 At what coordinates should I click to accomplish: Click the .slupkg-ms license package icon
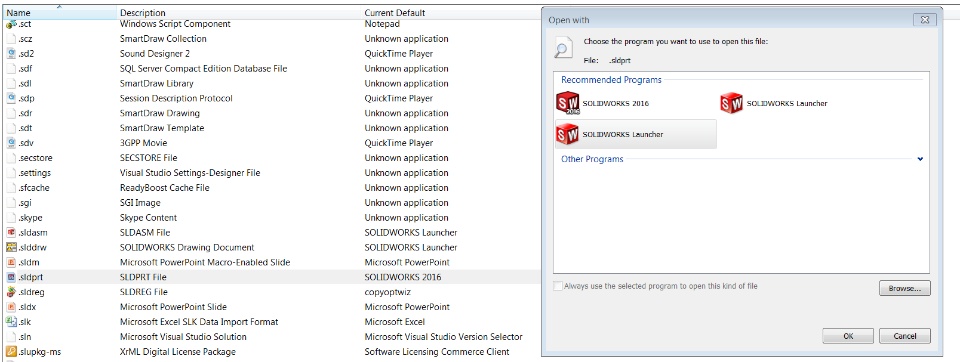click(11, 352)
